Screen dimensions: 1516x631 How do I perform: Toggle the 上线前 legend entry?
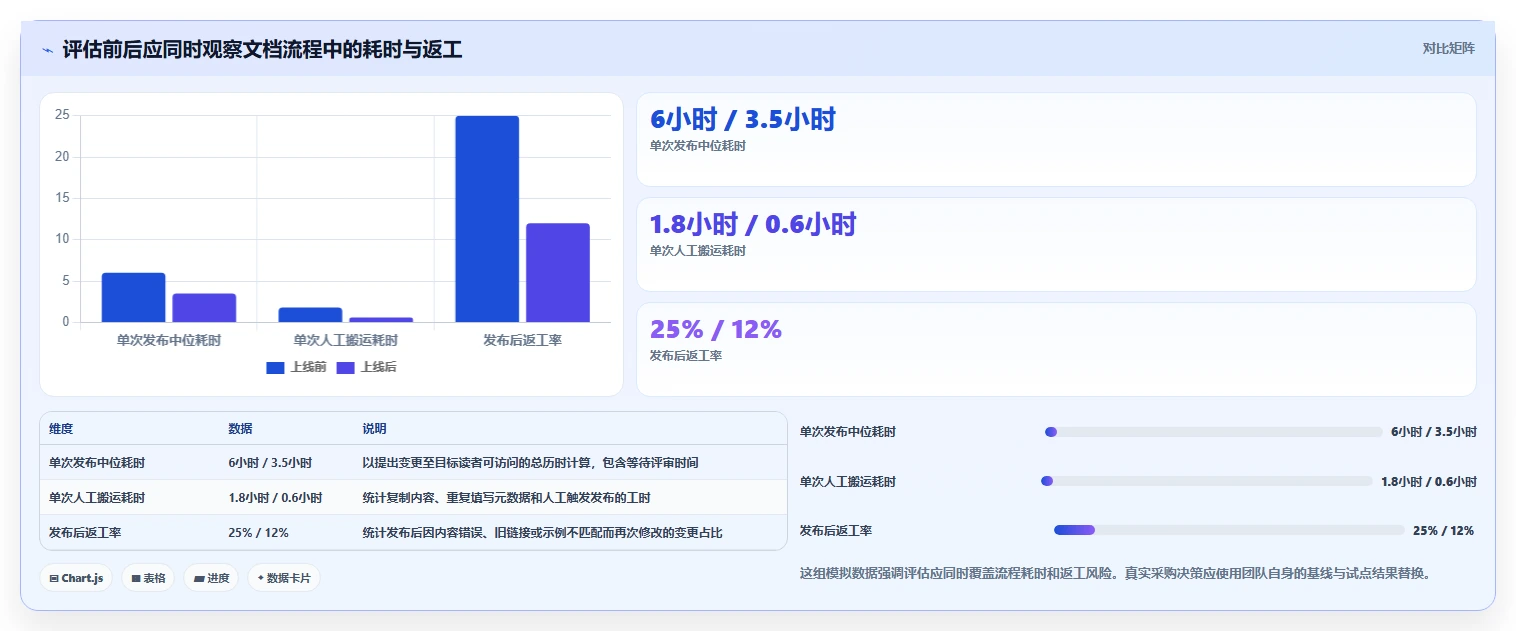click(x=296, y=367)
